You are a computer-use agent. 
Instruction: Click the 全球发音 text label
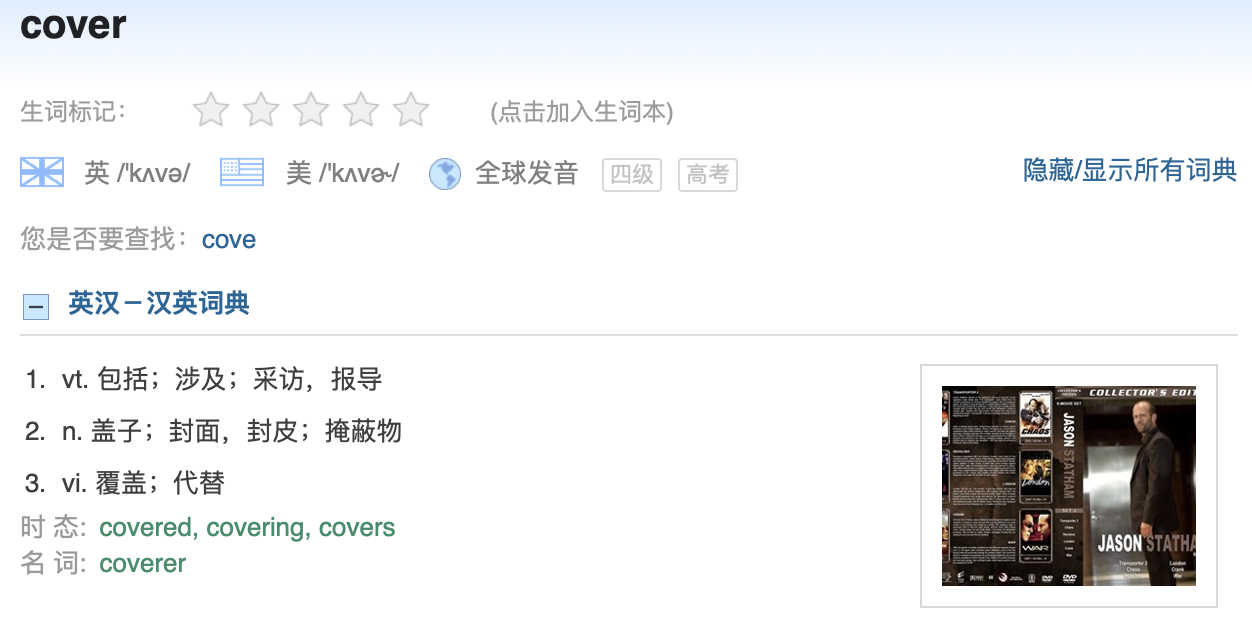(527, 173)
